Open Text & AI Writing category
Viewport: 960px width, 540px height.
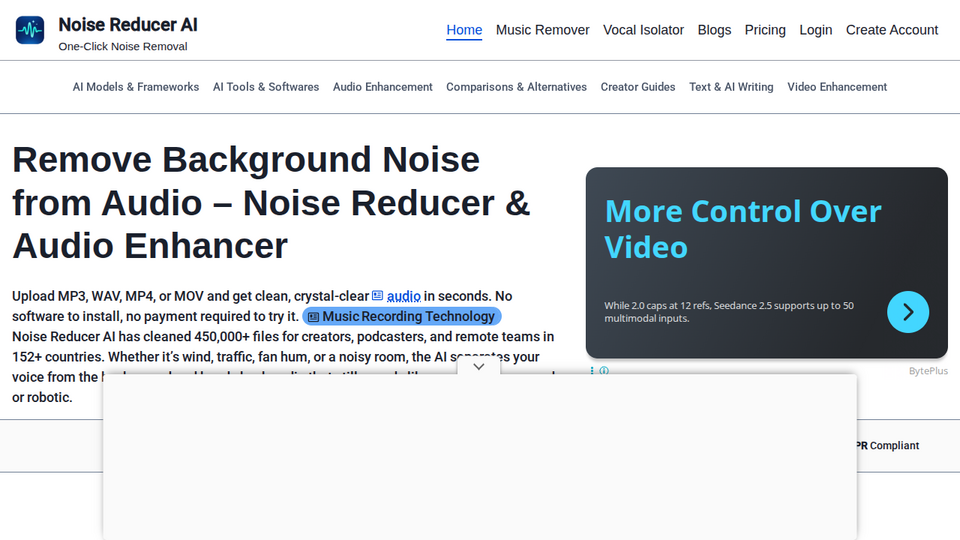tap(731, 87)
